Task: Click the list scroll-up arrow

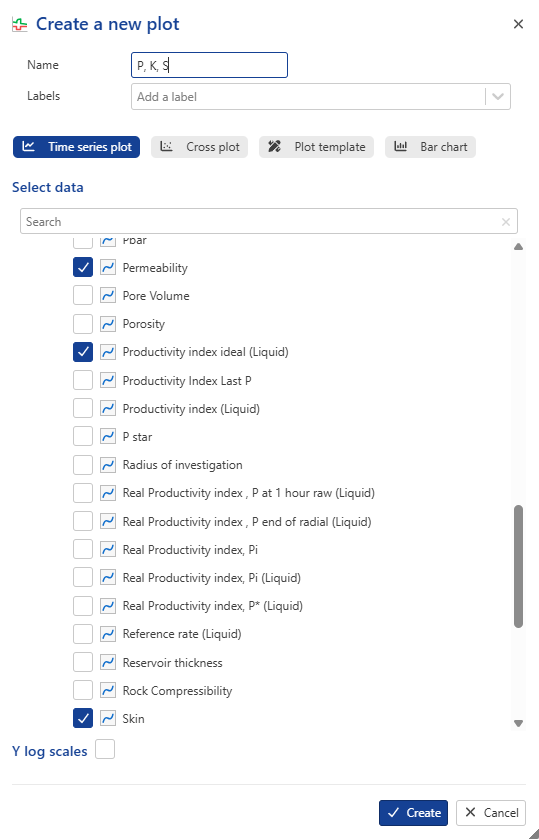Action: tap(518, 247)
